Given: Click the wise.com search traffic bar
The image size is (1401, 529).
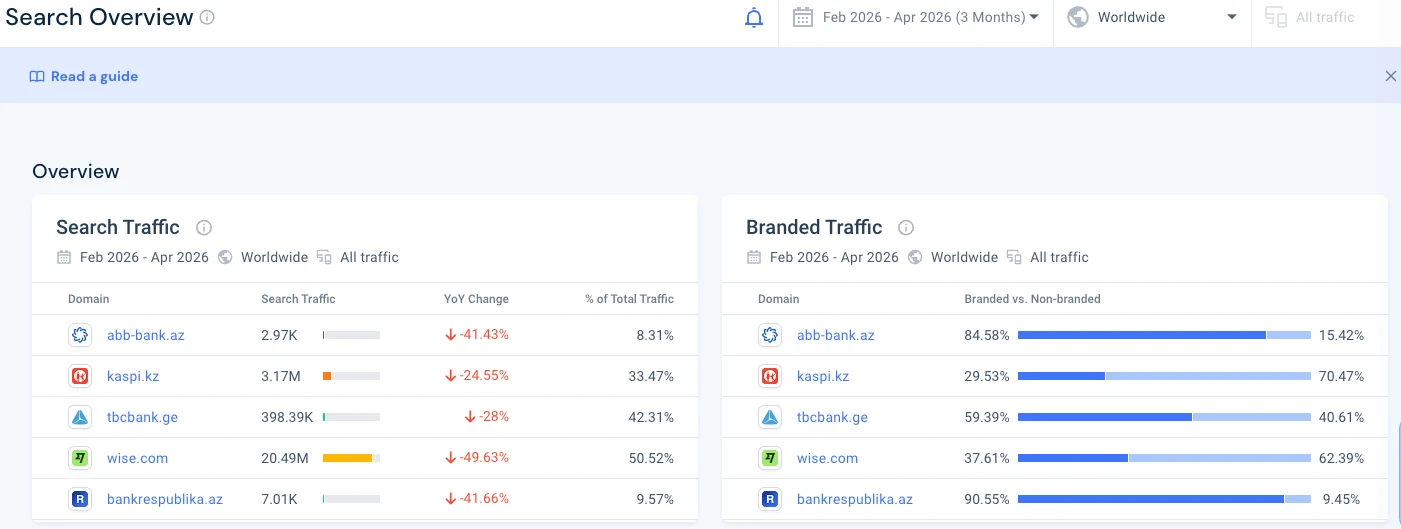Looking at the screenshot, I should click(x=351, y=458).
